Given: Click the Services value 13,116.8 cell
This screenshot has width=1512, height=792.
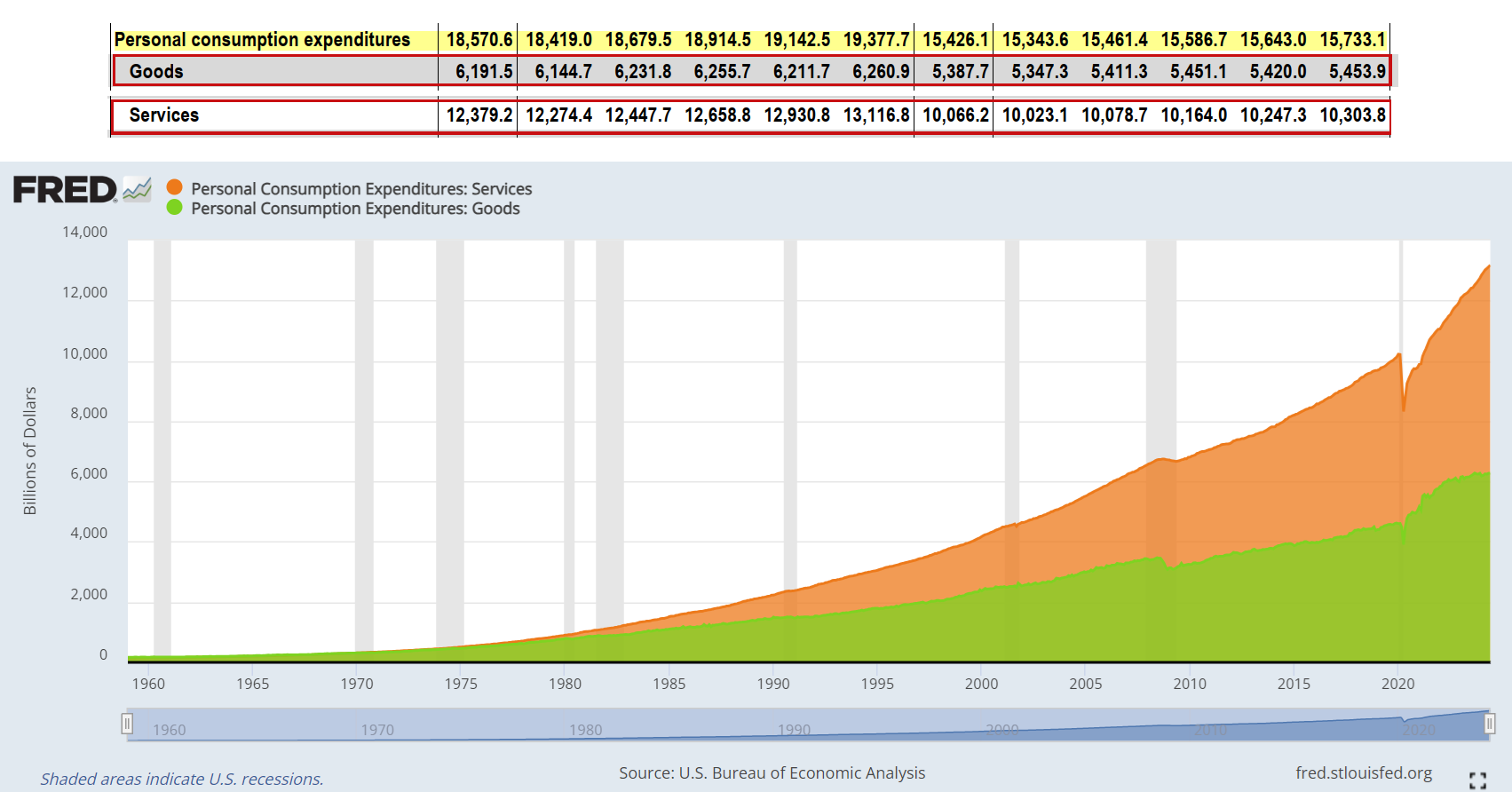Looking at the screenshot, I should (x=875, y=115).
